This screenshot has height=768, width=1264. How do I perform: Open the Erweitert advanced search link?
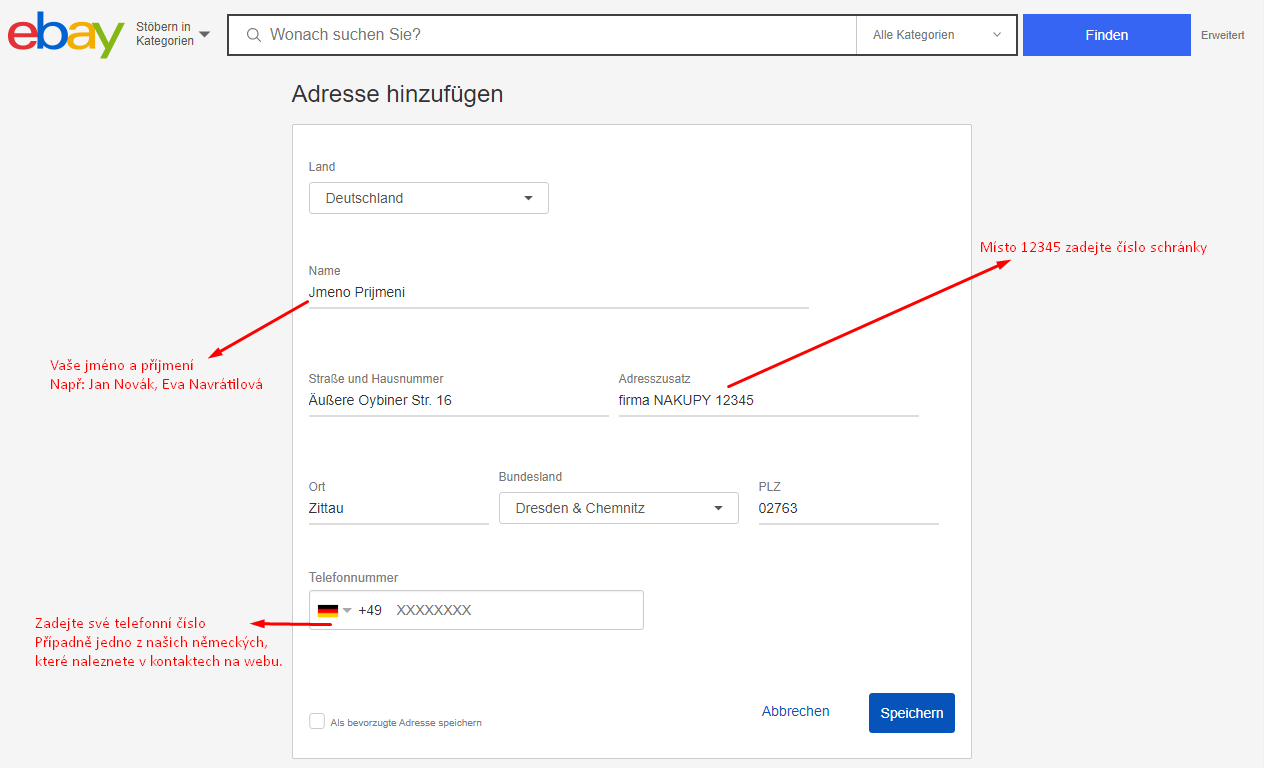pos(1223,35)
